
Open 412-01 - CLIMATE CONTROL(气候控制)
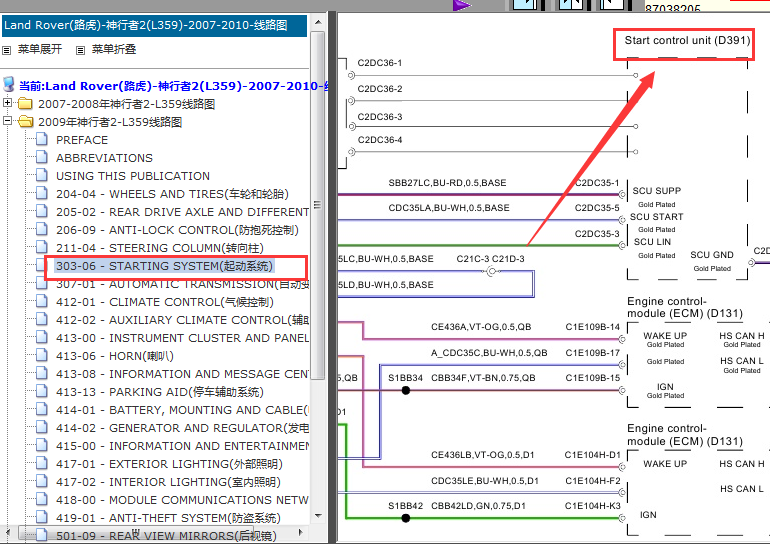pos(165,302)
